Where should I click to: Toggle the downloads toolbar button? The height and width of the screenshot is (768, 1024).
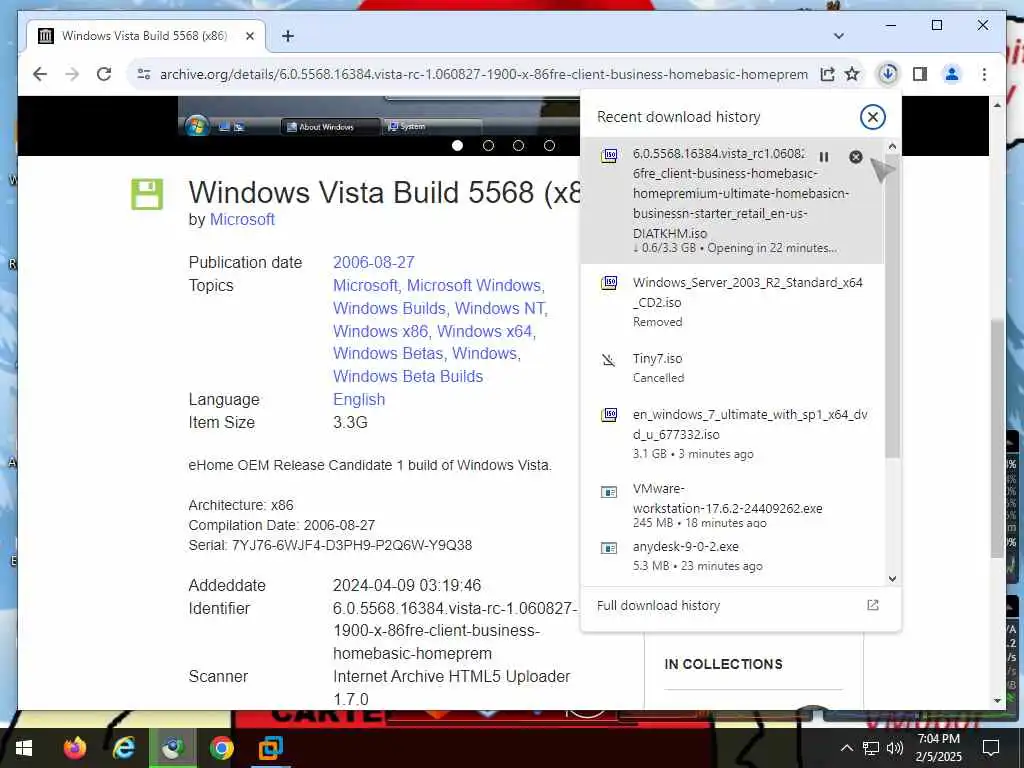point(888,74)
